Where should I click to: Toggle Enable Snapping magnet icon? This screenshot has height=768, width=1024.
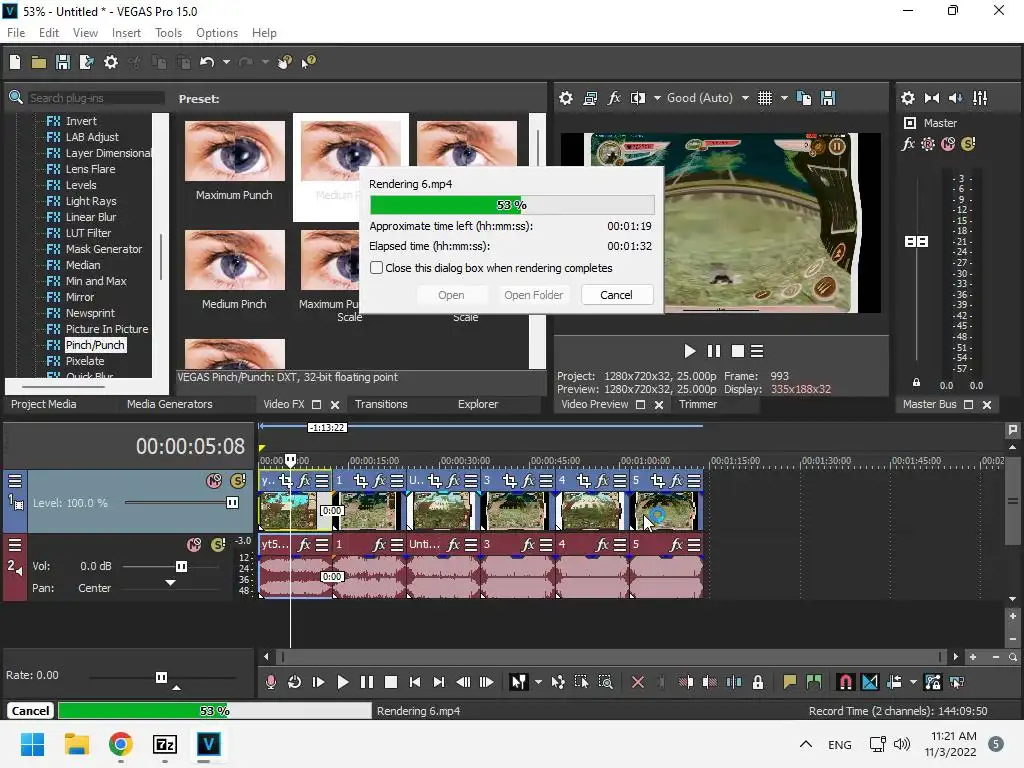(846, 682)
